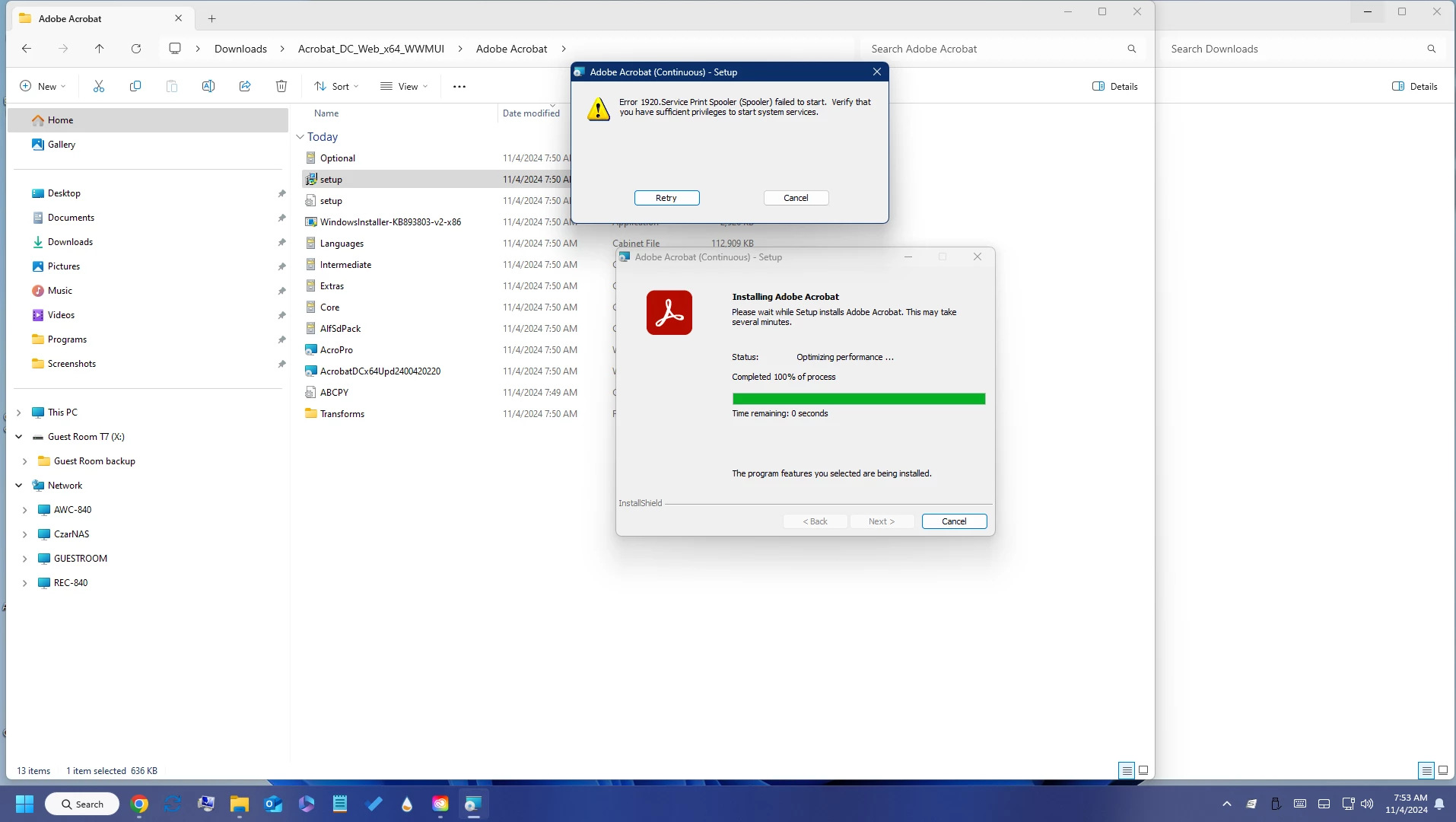Refresh the Adobe Acrobat folder
This screenshot has width=1456, height=822.
click(136, 49)
